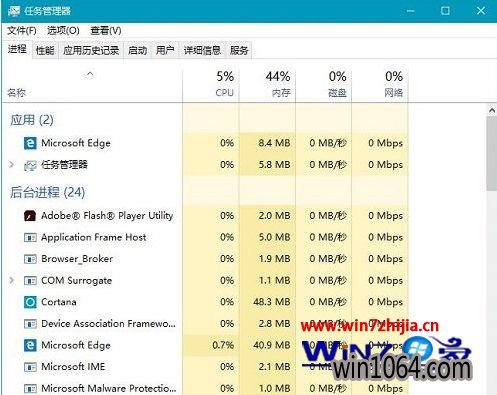Click the Microsoft Edge app icon under 应用
This screenshot has width=497, height=395.
point(30,143)
